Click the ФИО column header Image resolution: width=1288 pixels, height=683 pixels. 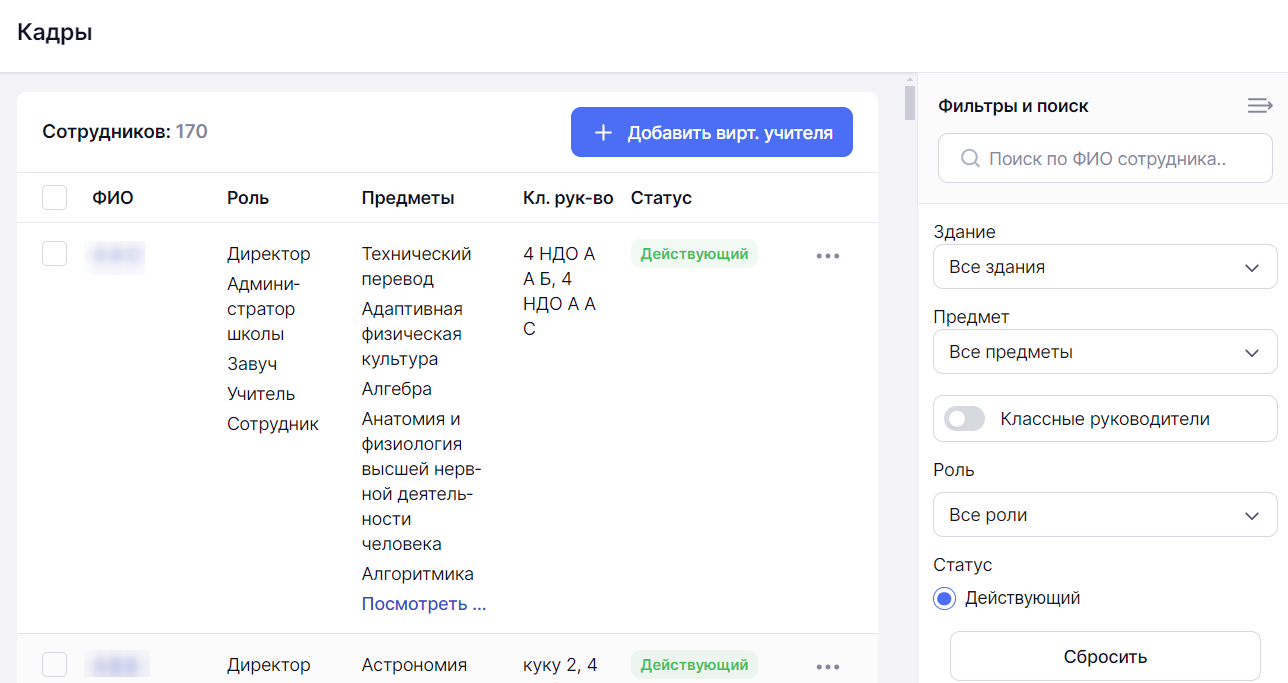click(x=113, y=198)
